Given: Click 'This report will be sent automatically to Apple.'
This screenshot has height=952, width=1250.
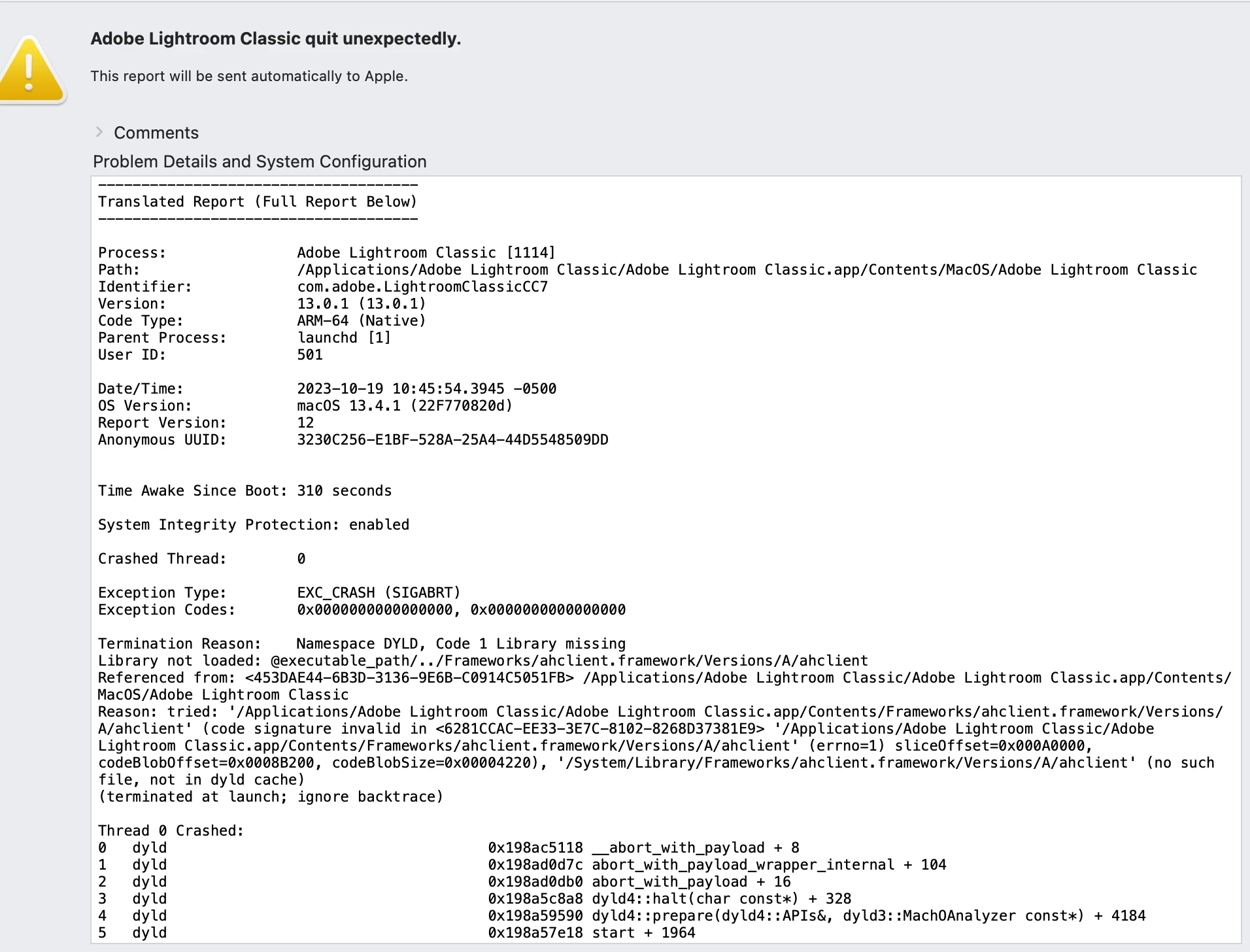Looking at the screenshot, I should [249, 76].
